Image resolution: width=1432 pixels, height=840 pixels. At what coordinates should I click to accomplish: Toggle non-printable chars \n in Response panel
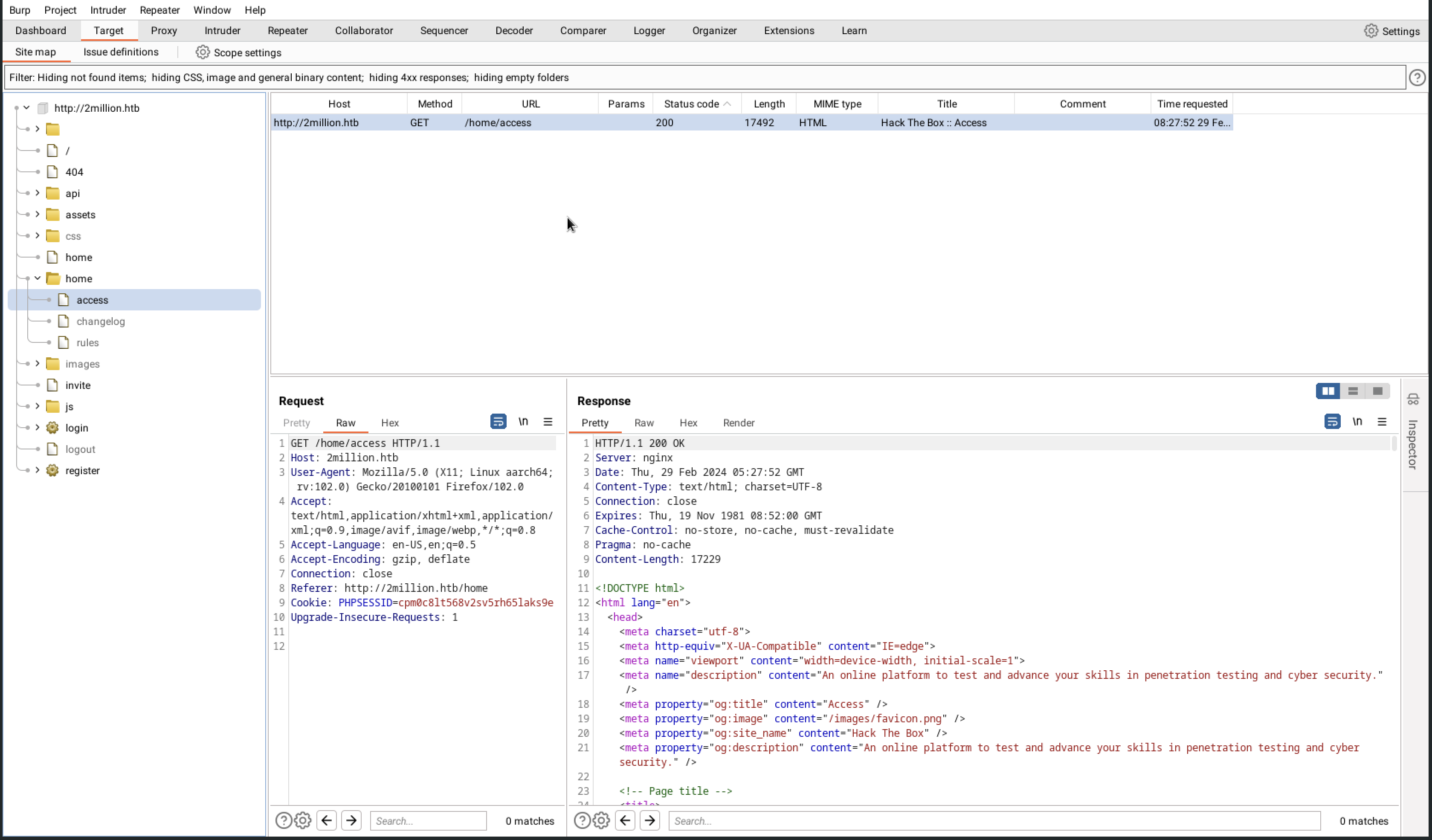point(1357,422)
